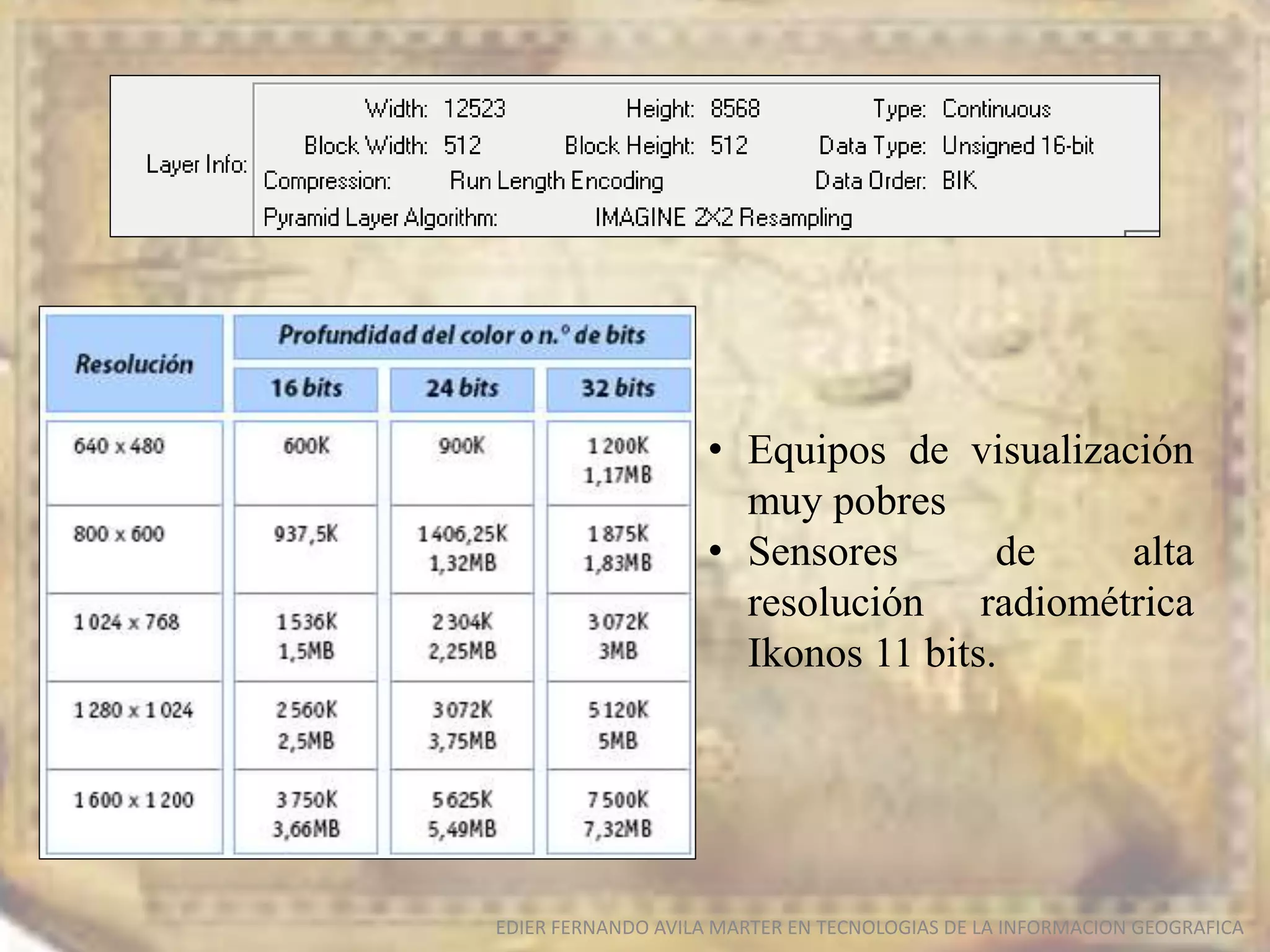This screenshot has height=952, width=1270.
Task: Select the 5 625K 5,49MB cell
Action: tap(462, 813)
